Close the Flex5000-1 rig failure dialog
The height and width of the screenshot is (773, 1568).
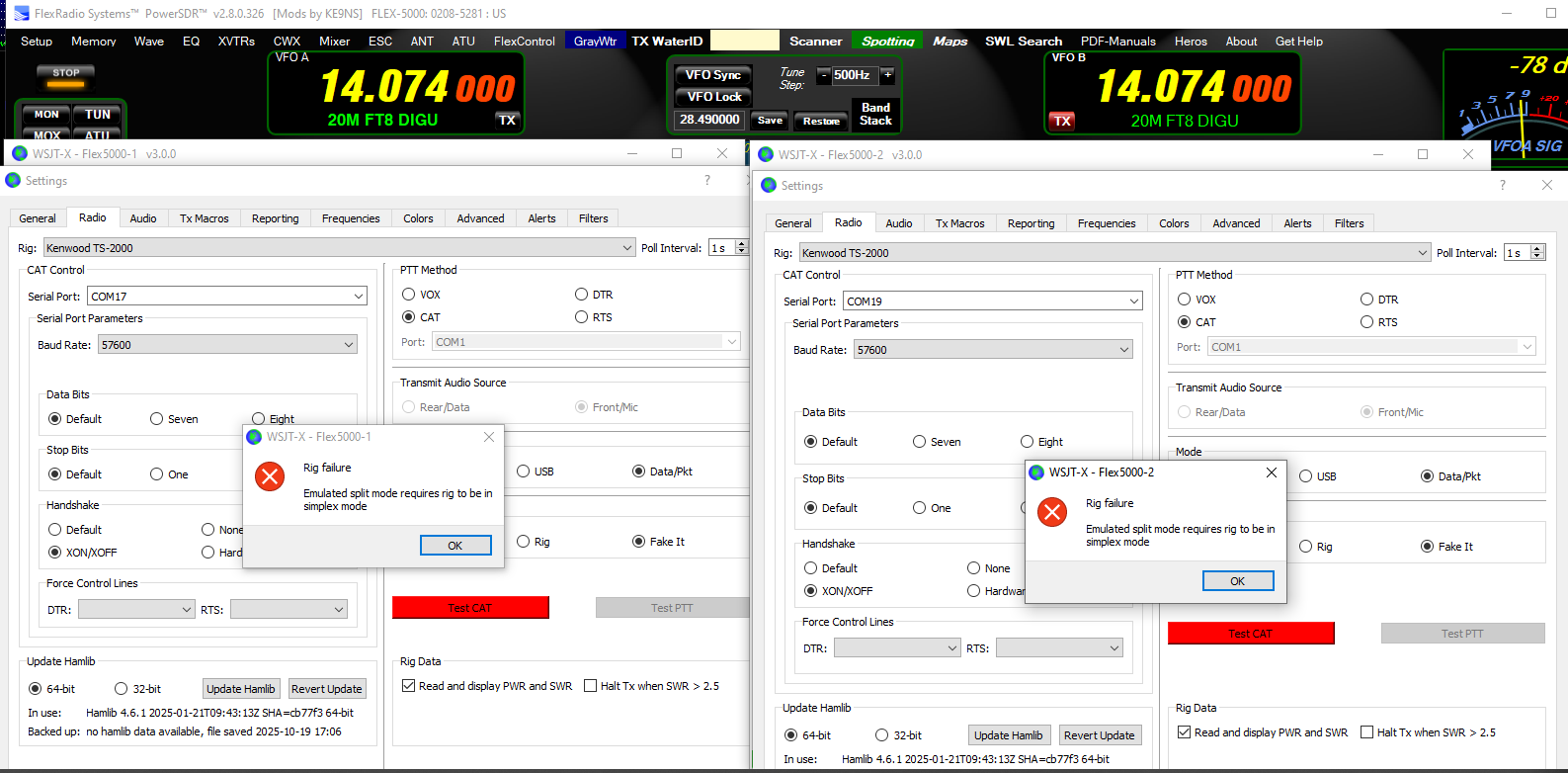click(x=489, y=437)
